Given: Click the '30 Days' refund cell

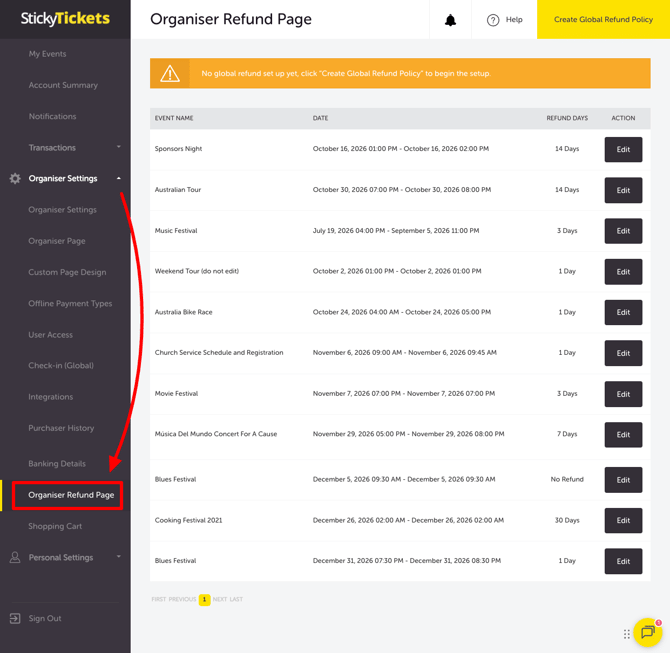Looking at the screenshot, I should (x=567, y=520).
